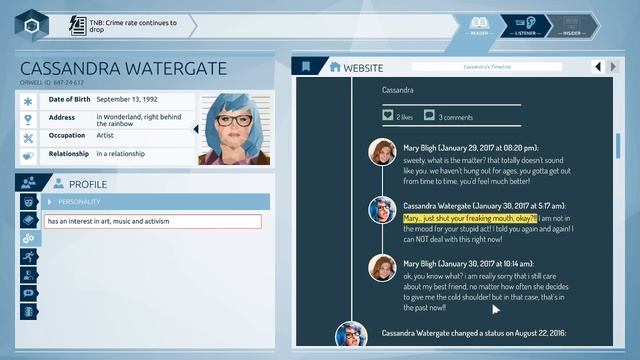Go forward with the right arrow button
The height and width of the screenshot is (360, 640).
(x=613, y=67)
